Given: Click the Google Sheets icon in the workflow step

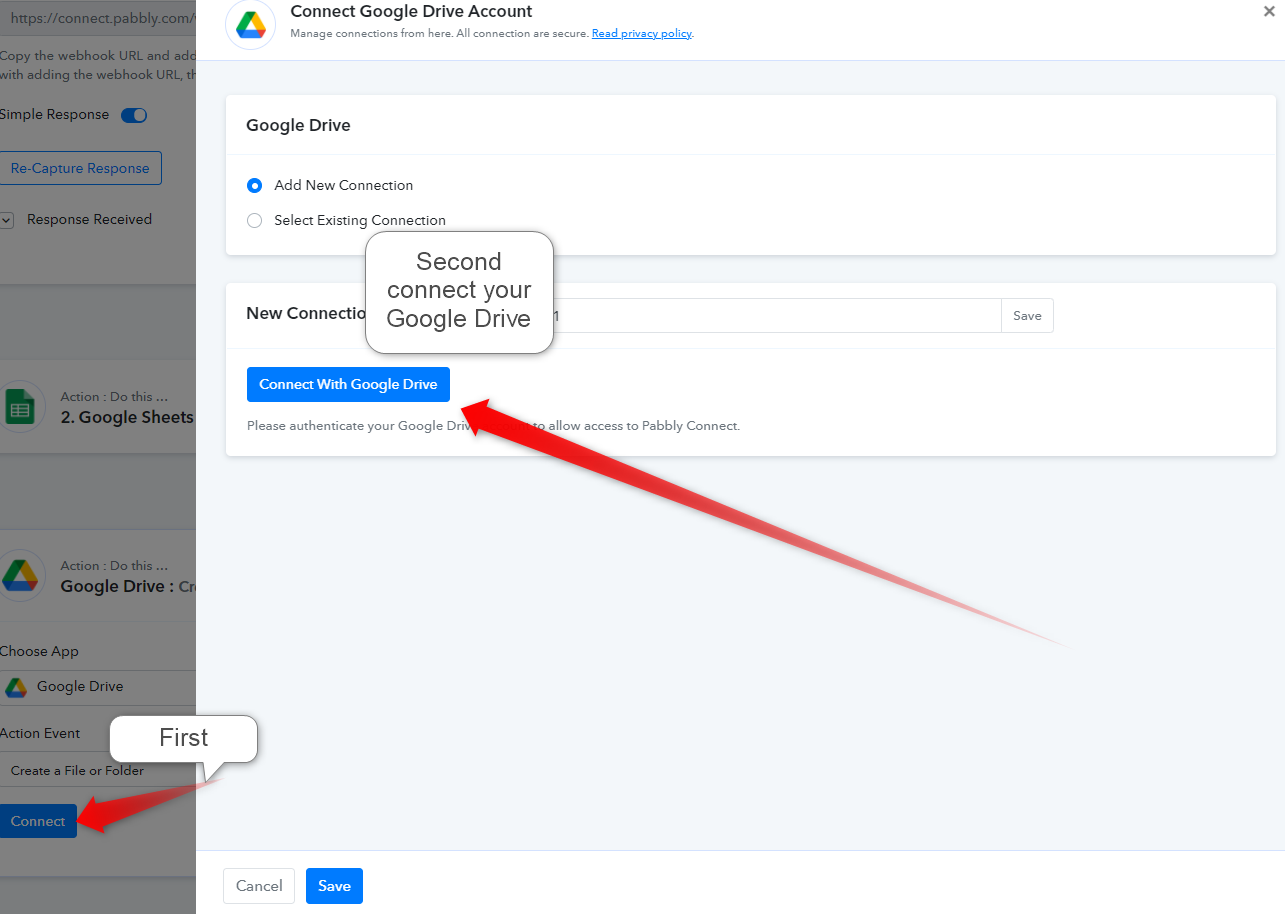Looking at the screenshot, I should point(21,407).
